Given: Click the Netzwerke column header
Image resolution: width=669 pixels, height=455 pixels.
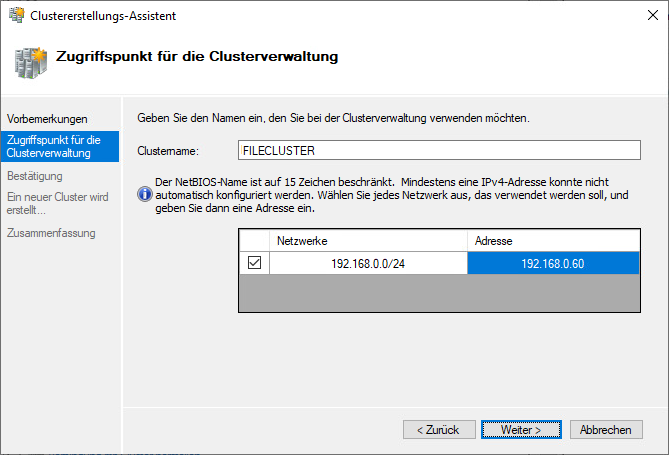Looking at the screenshot, I should point(368,241).
